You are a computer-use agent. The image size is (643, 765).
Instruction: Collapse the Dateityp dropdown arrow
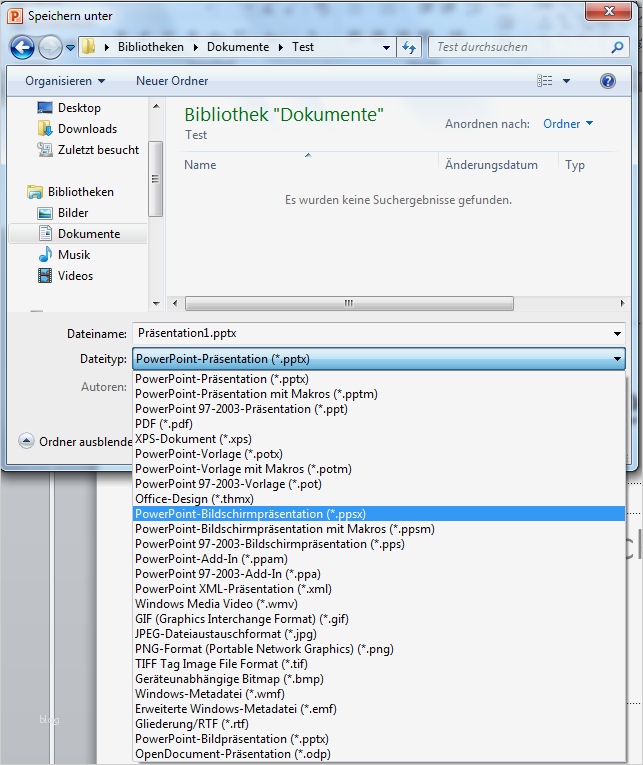coord(617,359)
